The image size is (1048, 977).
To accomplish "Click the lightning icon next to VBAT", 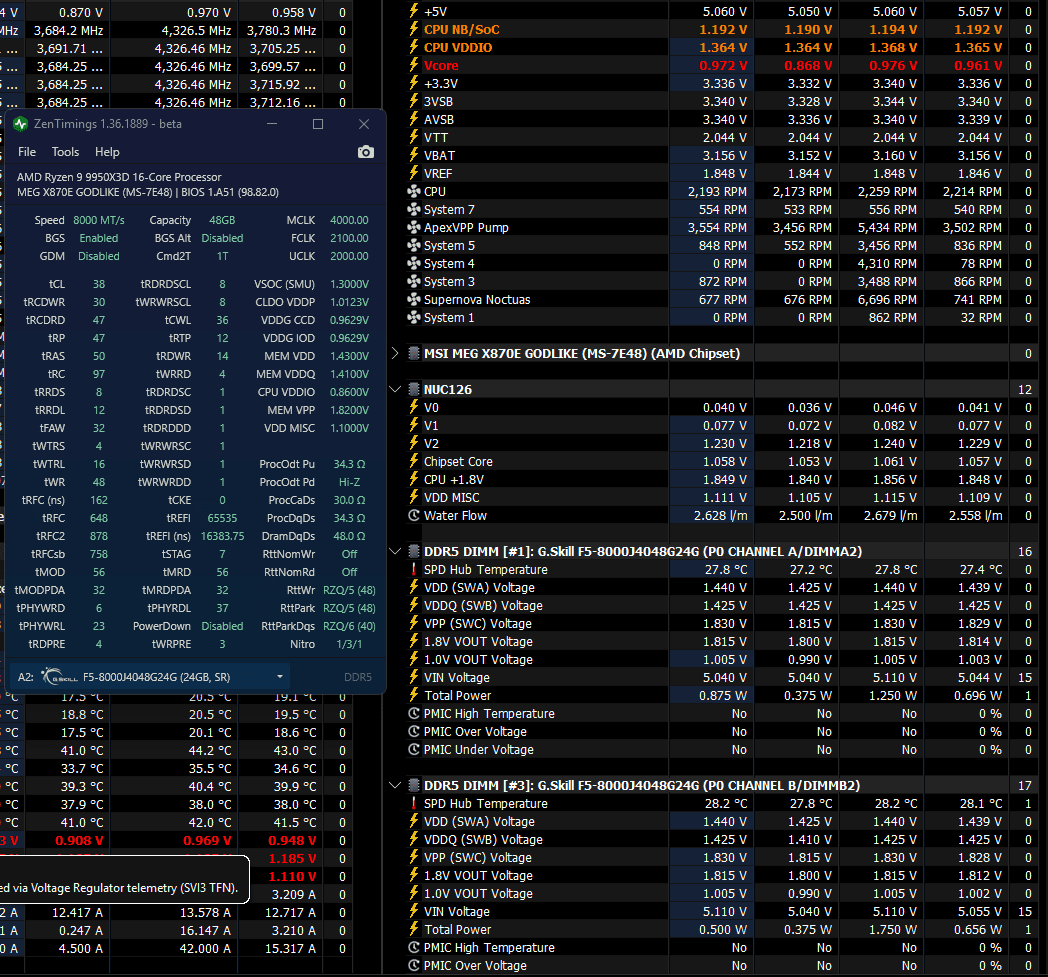I will tap(414, 155).
